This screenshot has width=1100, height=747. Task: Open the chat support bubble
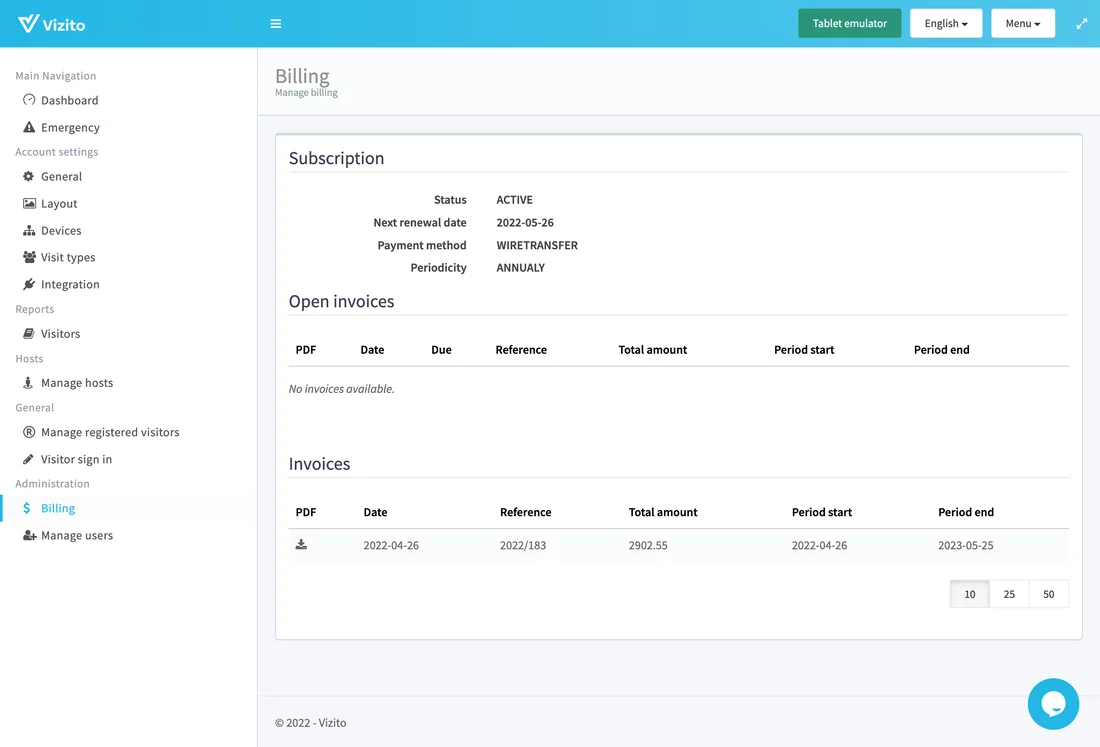click(1053, 704)
